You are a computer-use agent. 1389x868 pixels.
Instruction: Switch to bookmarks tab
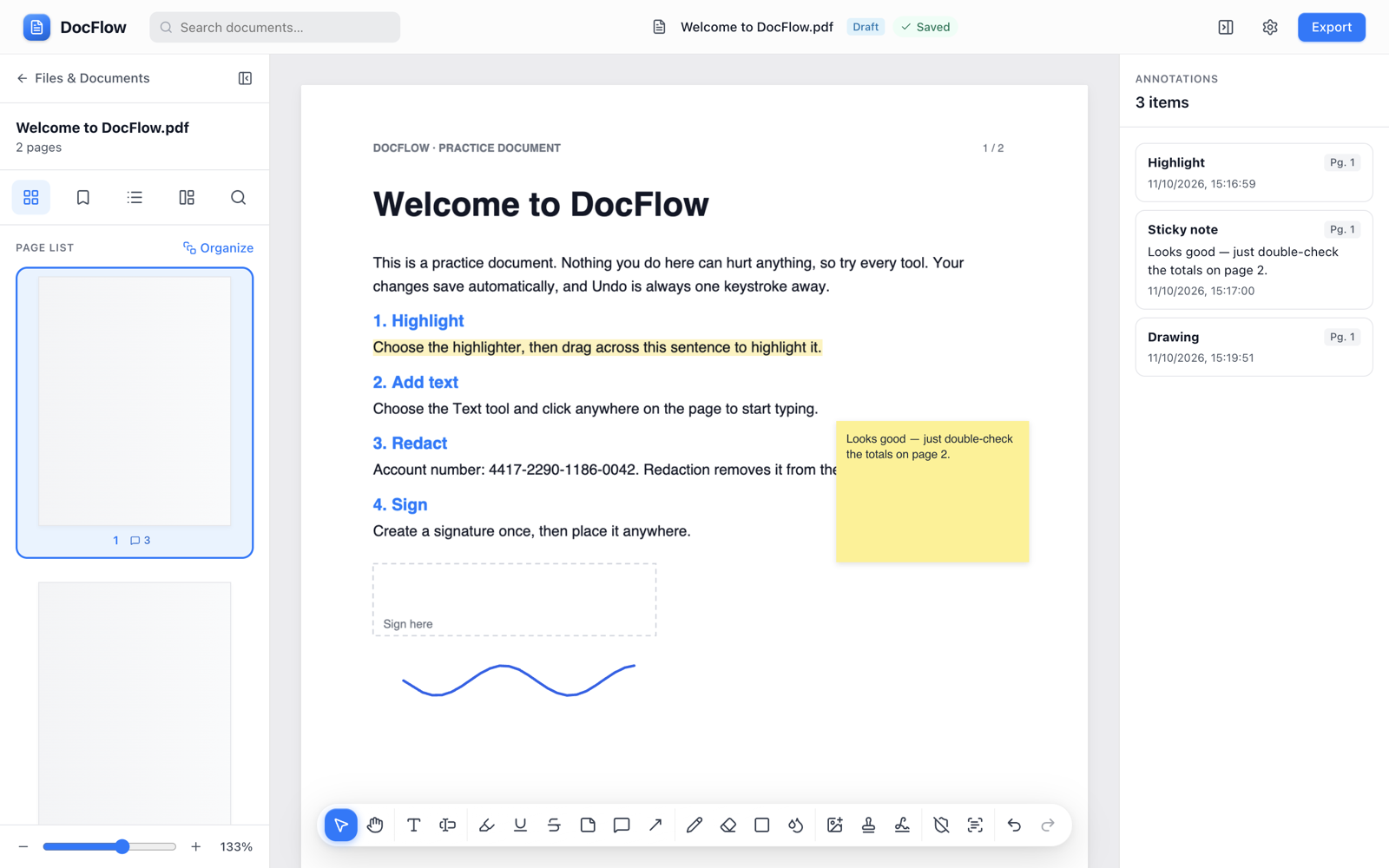click(x=83, y=197)
